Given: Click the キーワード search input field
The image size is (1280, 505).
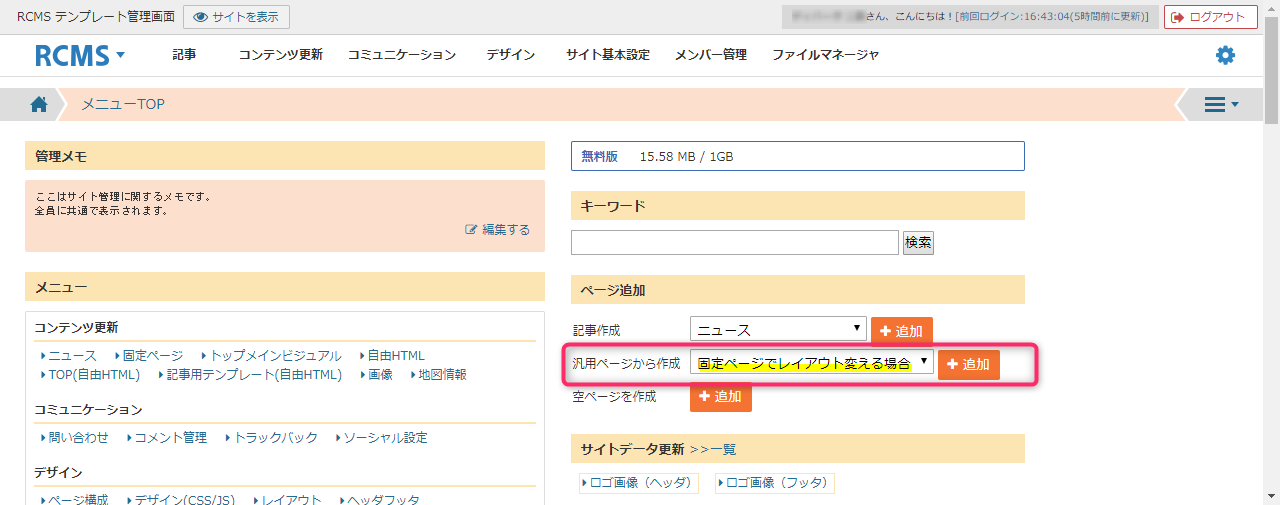Looking at the screenshot, I should pos(735,242).
